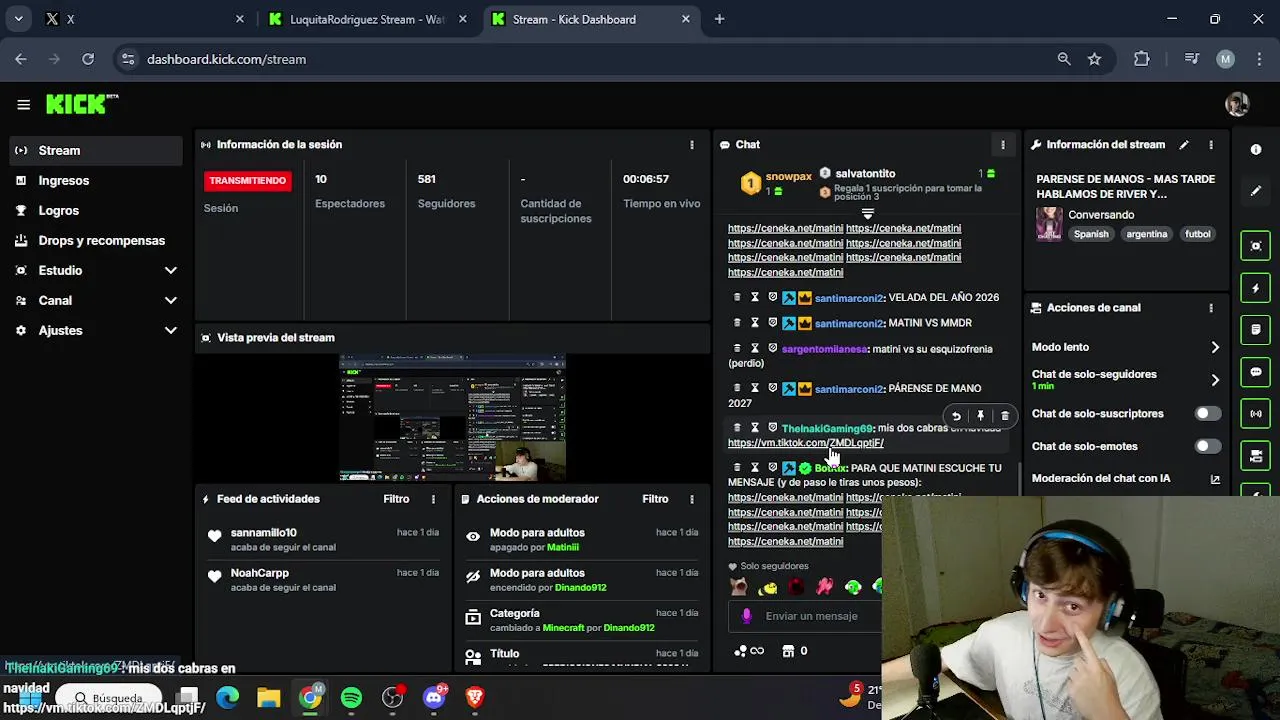Open Acciones de canal three-dot menu
This screenshot has width=1280, height=720.
click(1211, 308)
